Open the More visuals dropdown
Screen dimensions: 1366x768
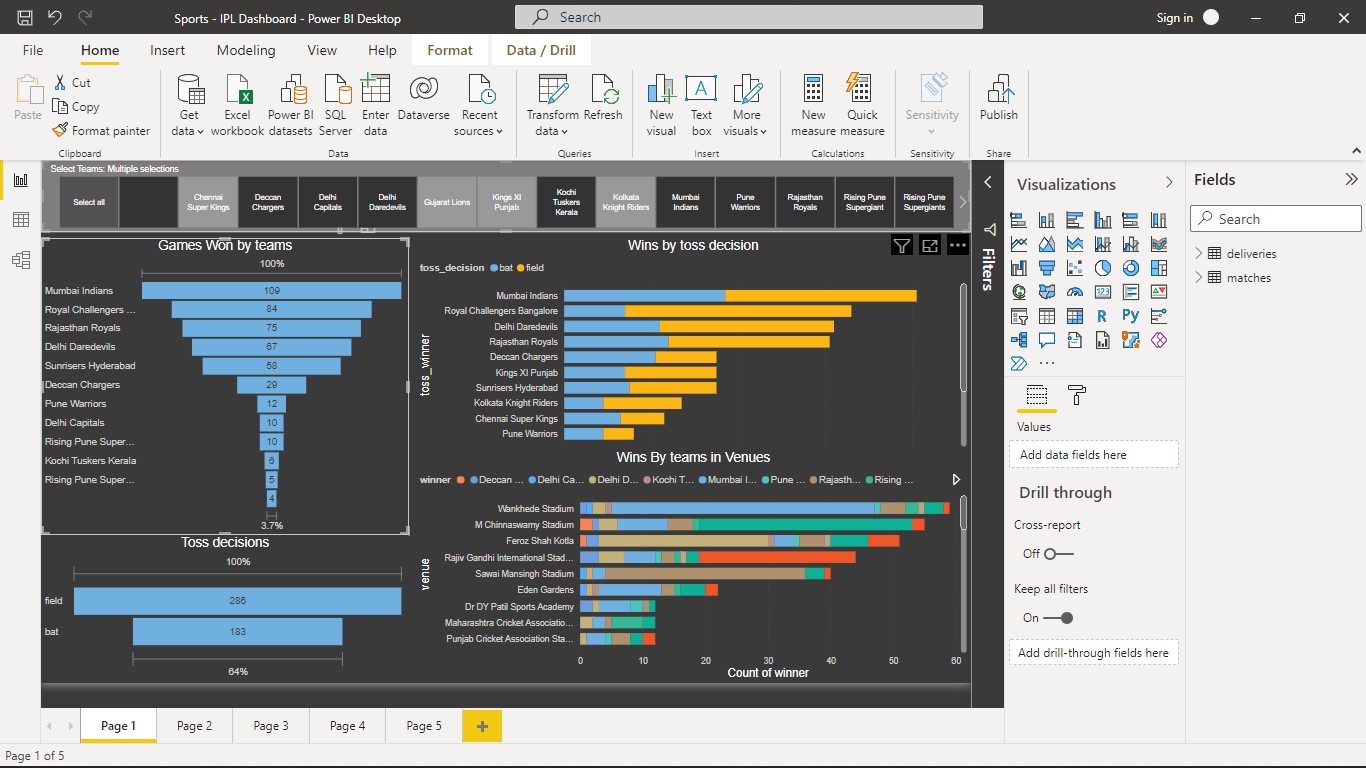pyautogui.click(x=746, y=123)
